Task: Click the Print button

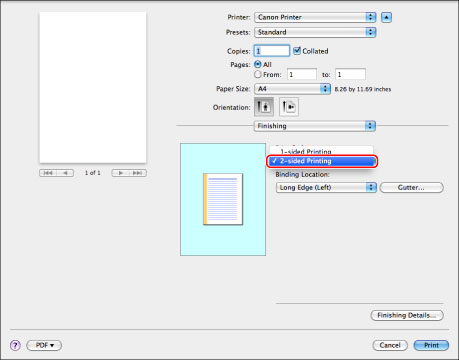Action: click(431, 345)
